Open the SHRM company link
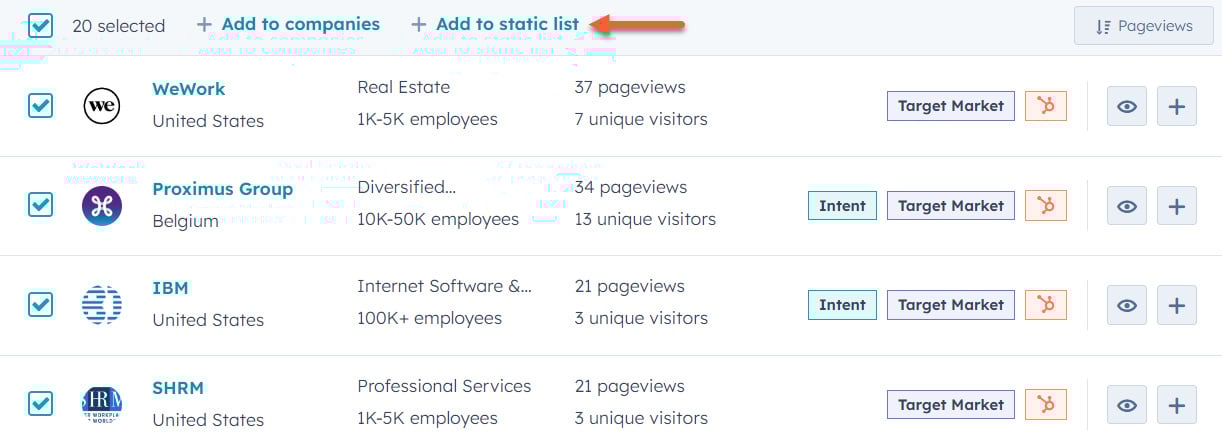1222x448 pixels. 178,388
